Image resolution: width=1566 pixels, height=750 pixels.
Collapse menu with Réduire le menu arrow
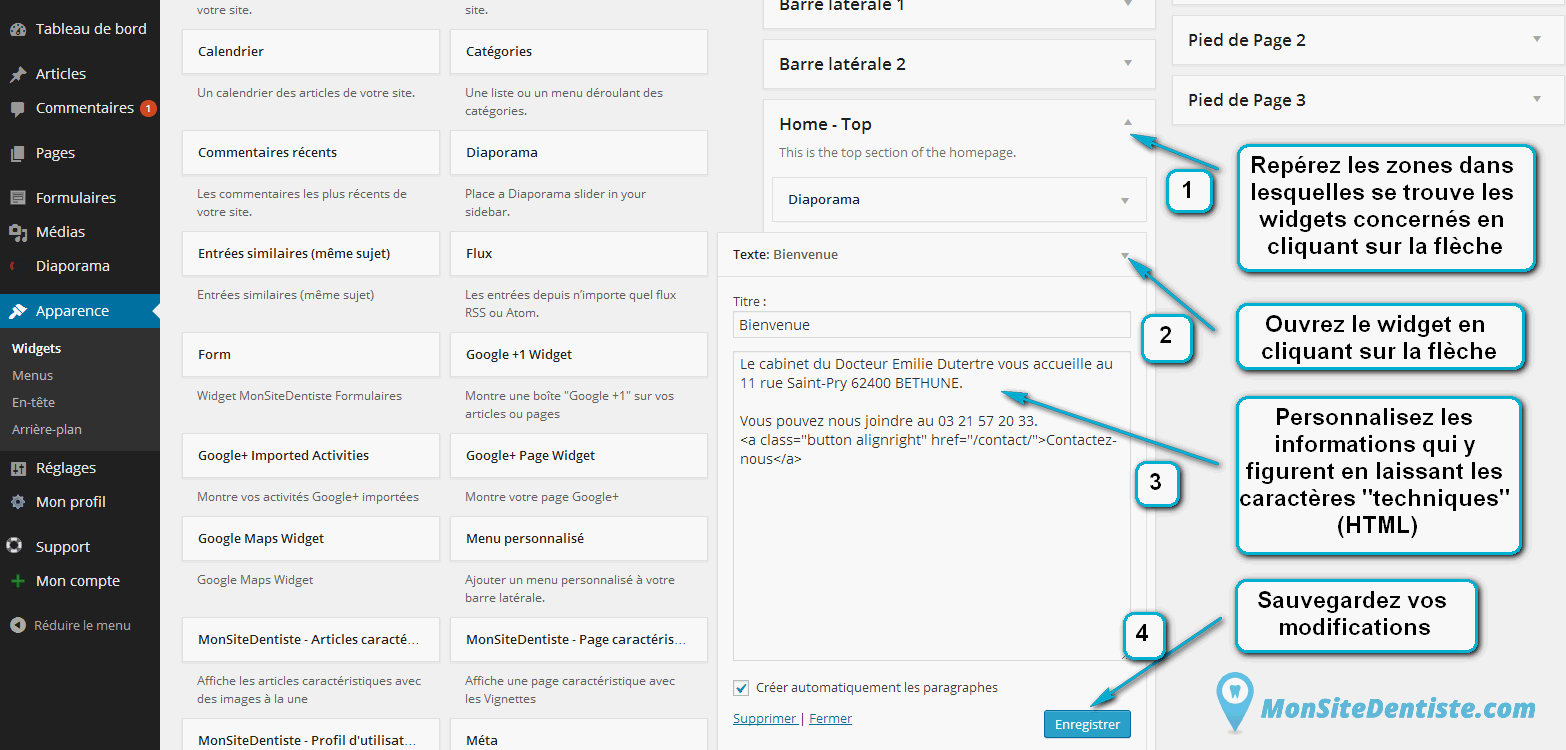(18, 625)
